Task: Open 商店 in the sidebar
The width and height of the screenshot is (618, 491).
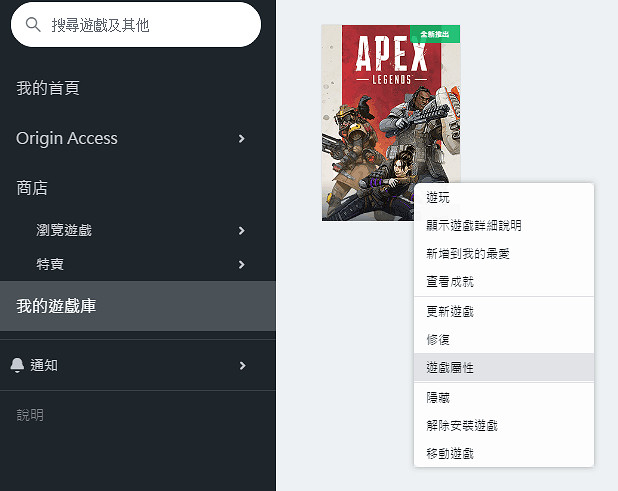Action: point(32,188)
